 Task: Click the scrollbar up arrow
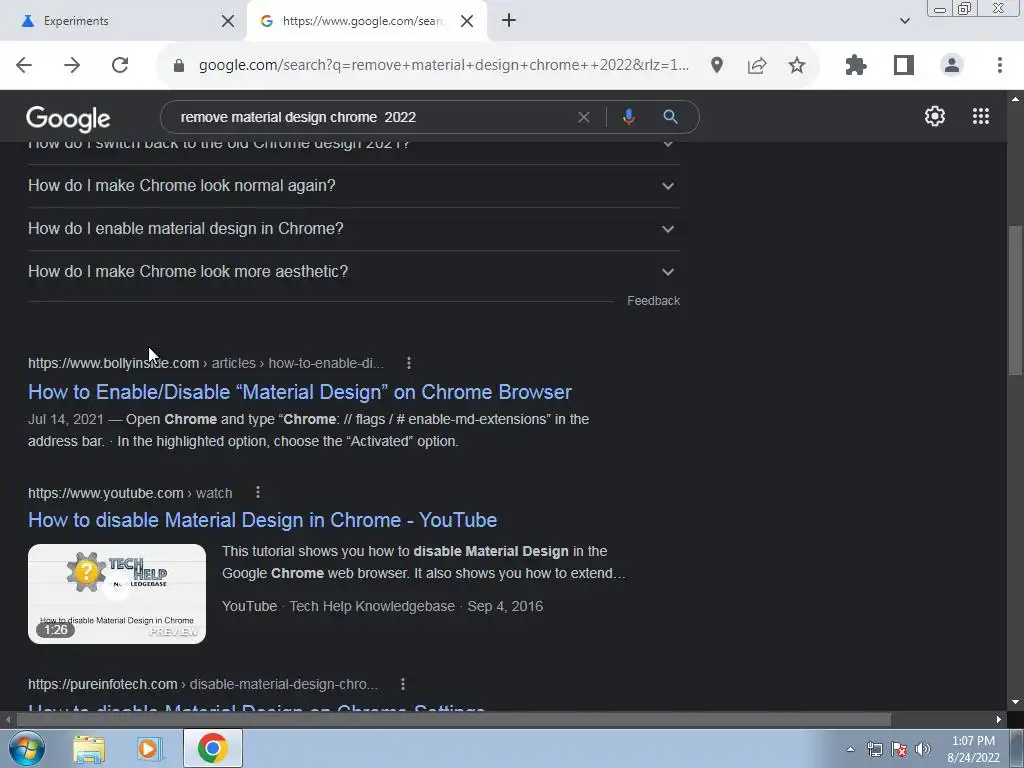pos(1015,99)
